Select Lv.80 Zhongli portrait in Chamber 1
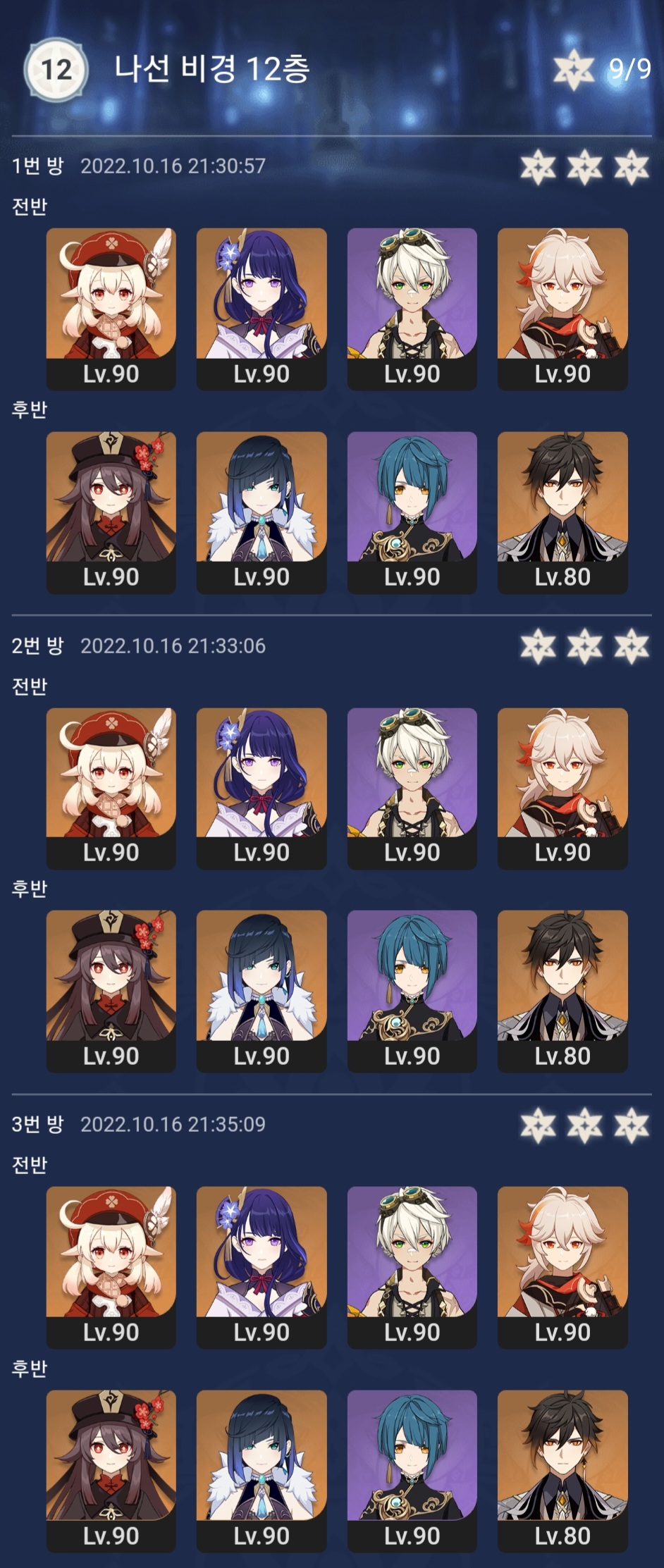This screenshot has width=664, height=1568. pos(562,512)
